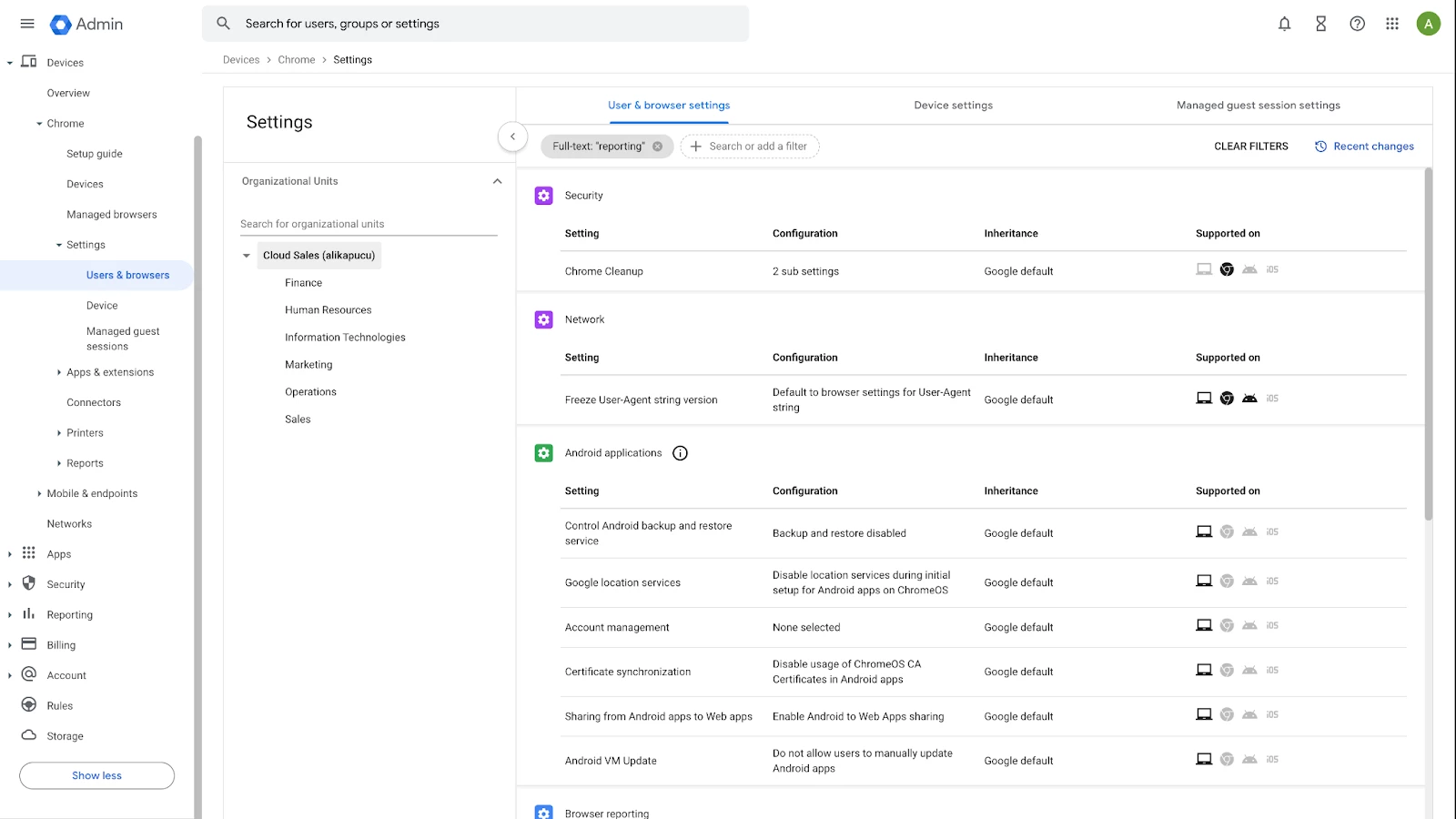Viewport: 1456px width, 819px height.
Task: Remove the Full-text reporting filter chip
Action: click(658, 147)
